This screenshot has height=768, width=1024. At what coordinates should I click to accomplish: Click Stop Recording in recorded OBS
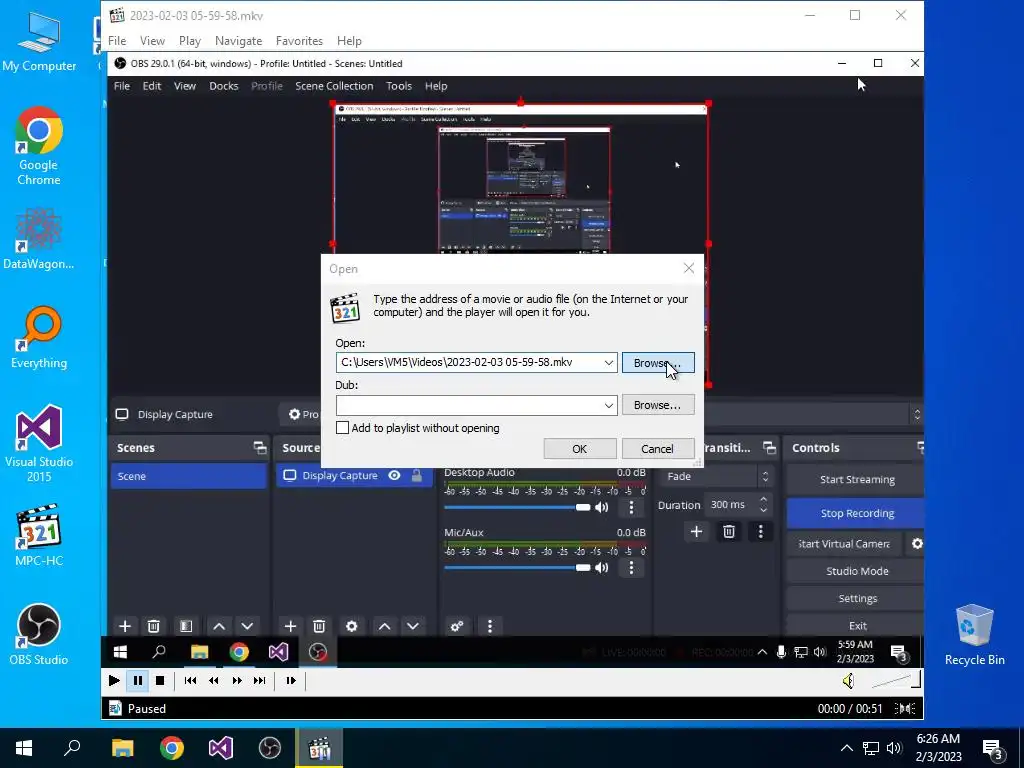pos(856,513)
